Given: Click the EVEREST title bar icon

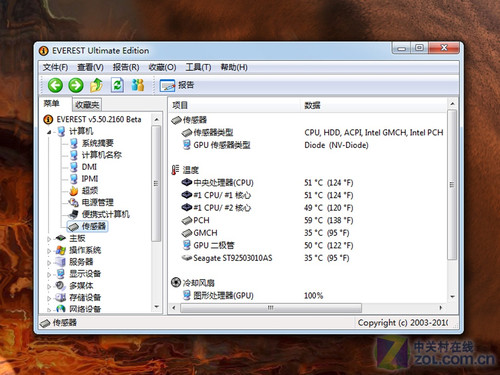Looking at the screenshot, I should coord(44,51).
